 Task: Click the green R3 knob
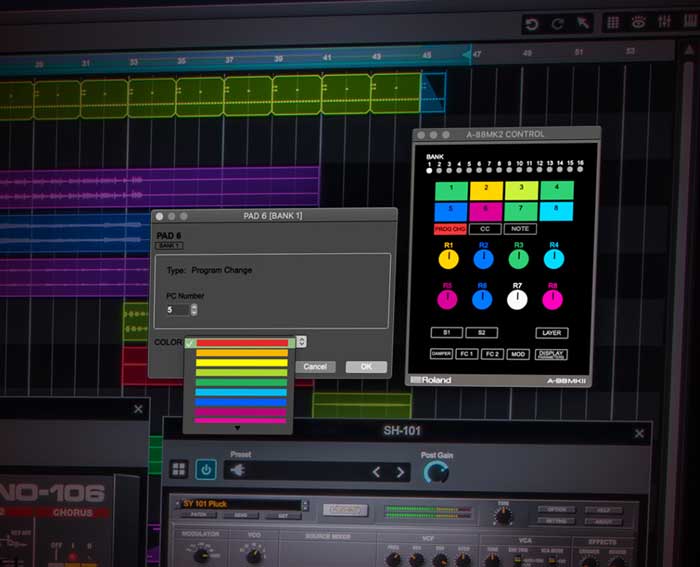[x=518, y=259]
